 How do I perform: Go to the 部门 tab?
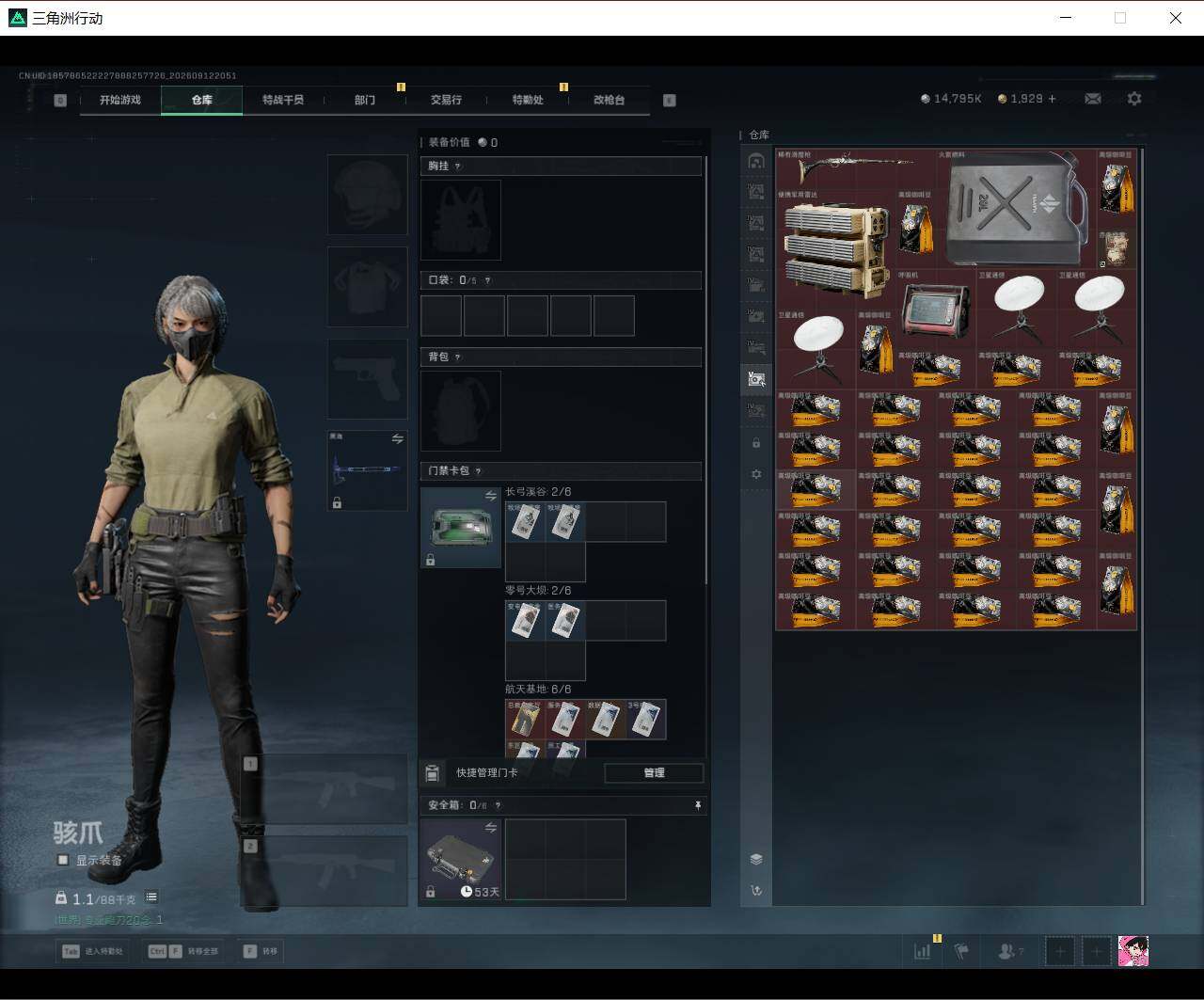(x=365, y=100)
